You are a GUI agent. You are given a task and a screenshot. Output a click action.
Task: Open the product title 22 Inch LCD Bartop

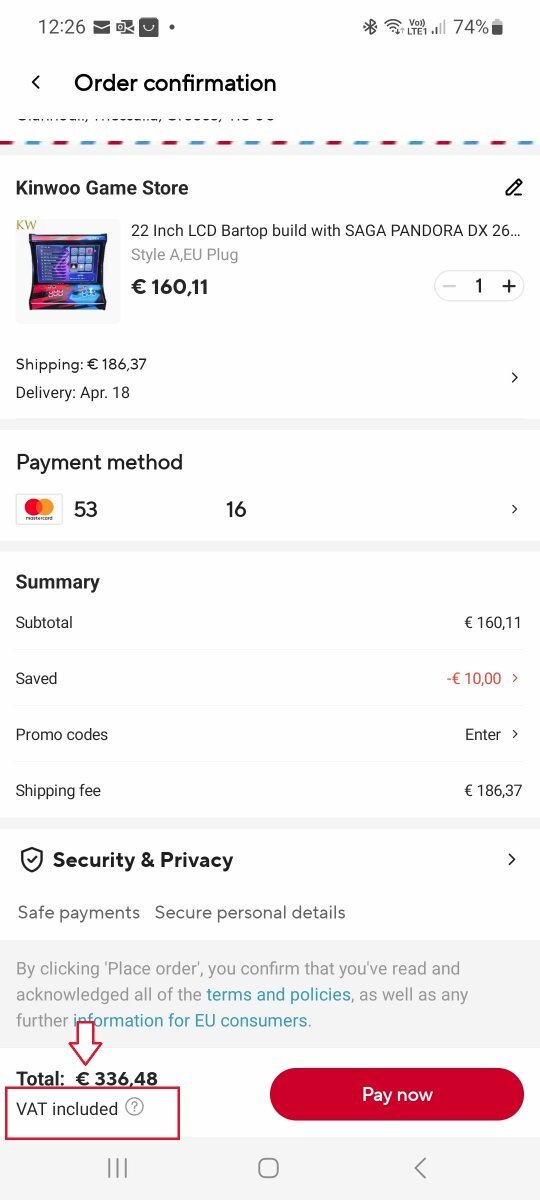tap(326, 230)
